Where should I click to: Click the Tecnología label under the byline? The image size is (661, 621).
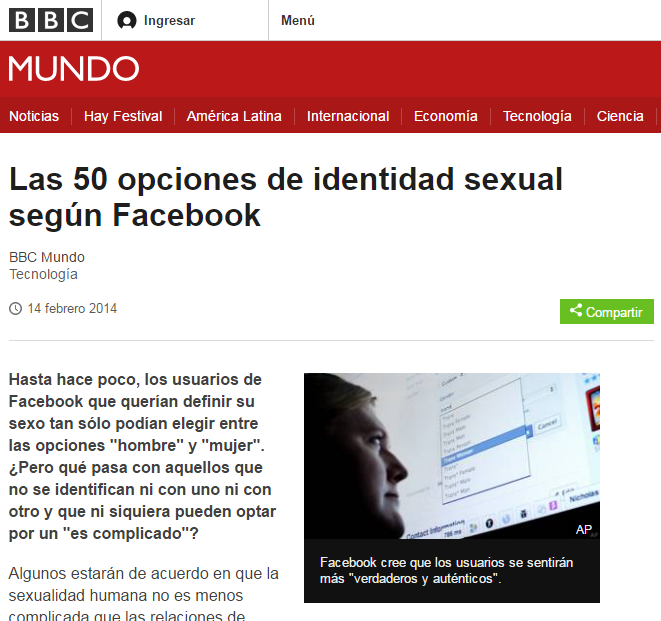[43, 274]
